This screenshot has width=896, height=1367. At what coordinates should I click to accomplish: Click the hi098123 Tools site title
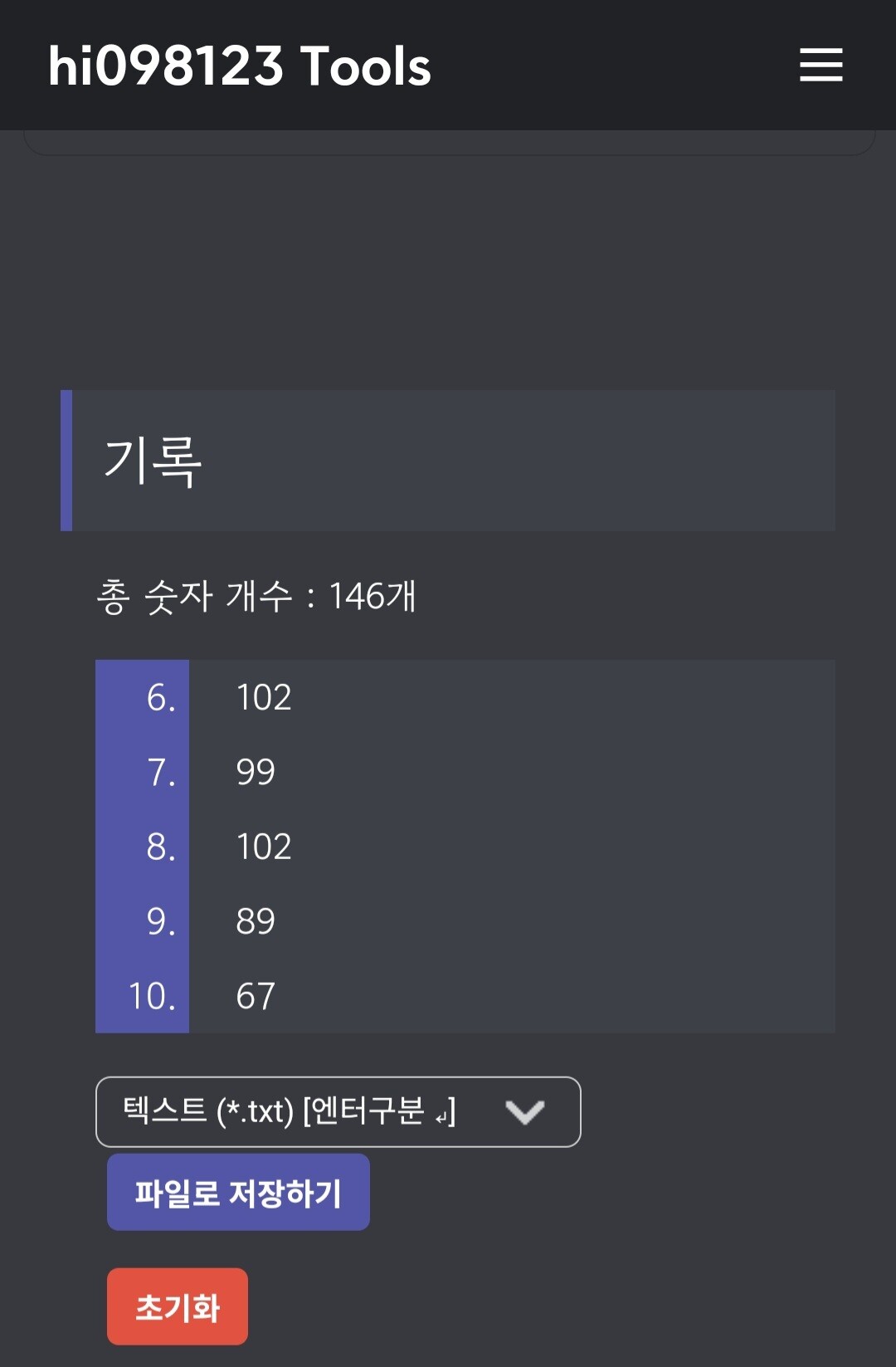coord(240,66)
